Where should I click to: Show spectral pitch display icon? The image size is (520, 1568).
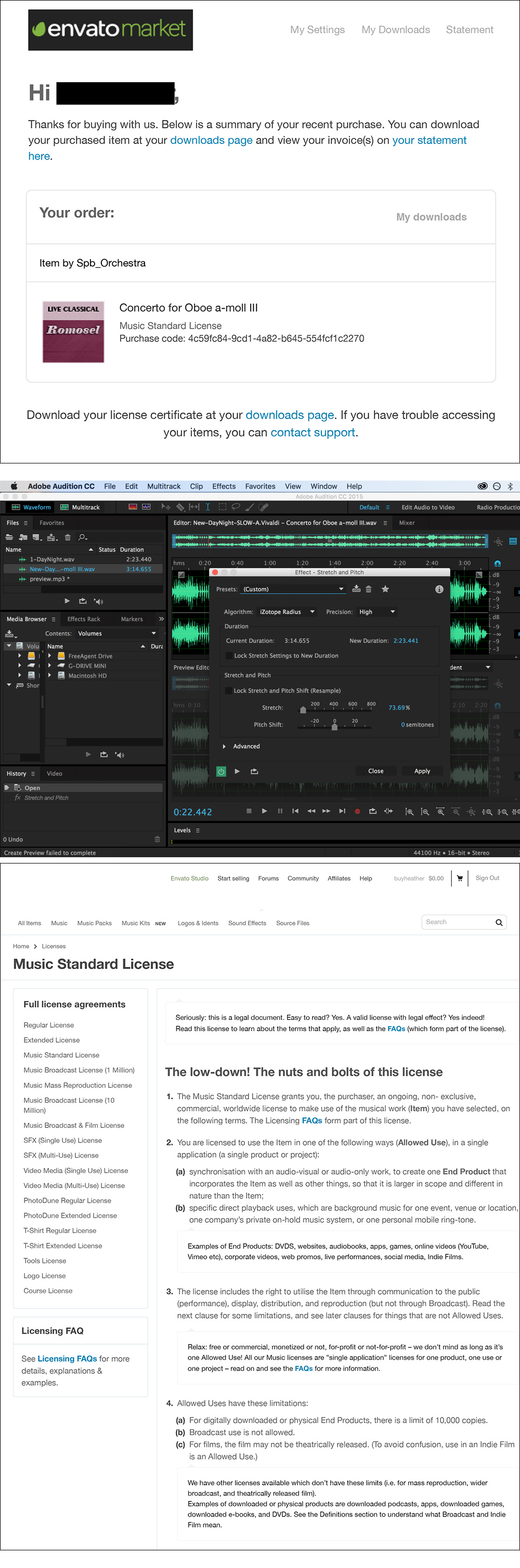click(146, 507)
